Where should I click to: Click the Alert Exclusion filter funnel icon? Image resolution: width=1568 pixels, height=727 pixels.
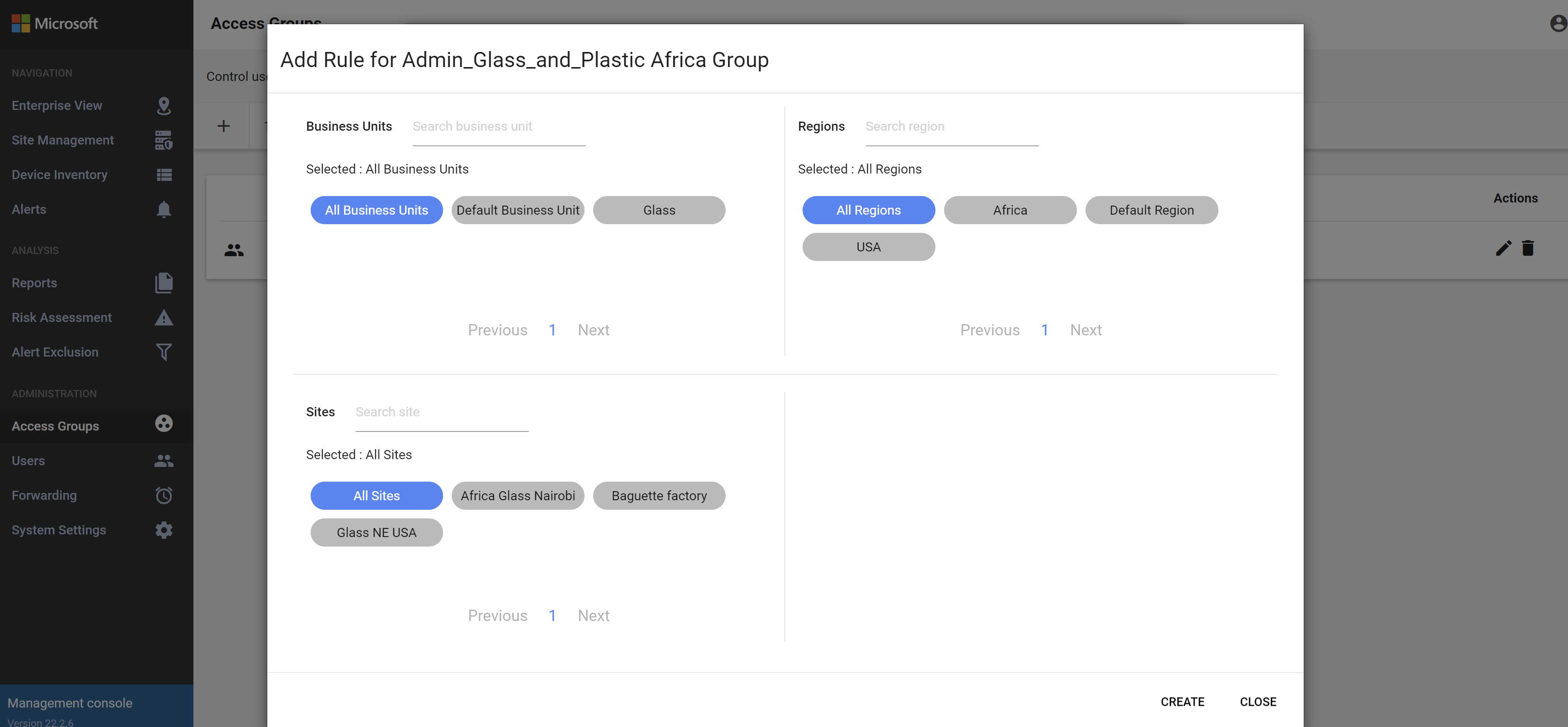point(163,352)
